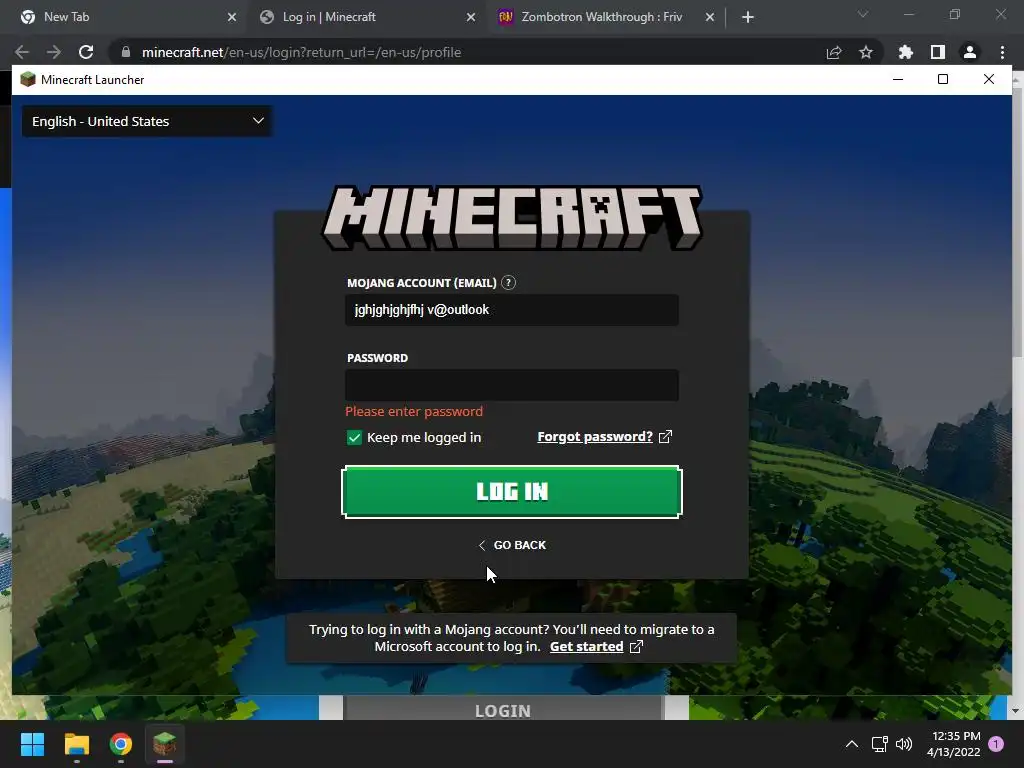Click the browser back arrow
Image resolution: width=1024 pixels, height=768 pixels.
22,52
